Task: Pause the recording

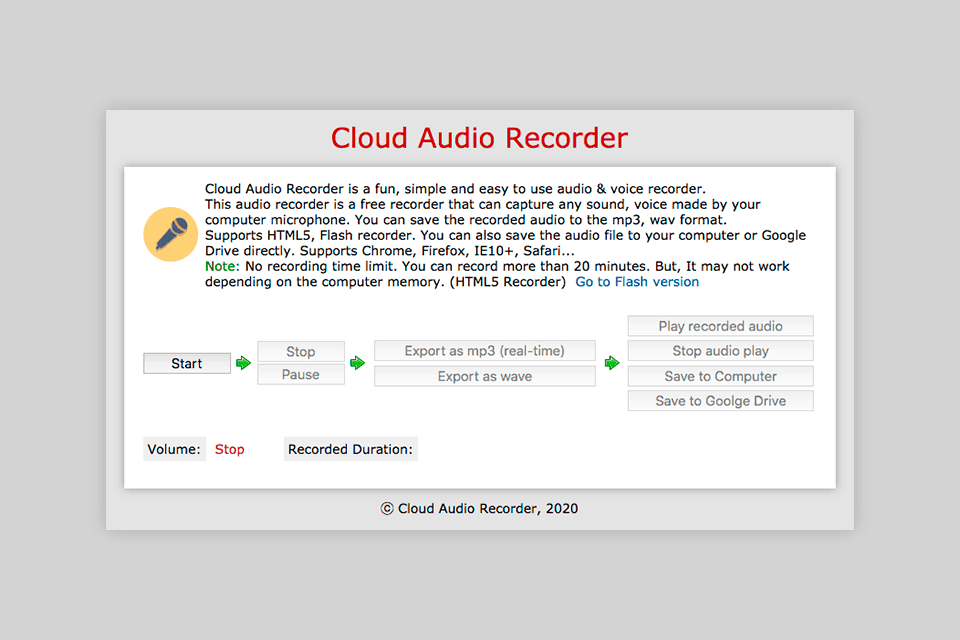Action: click(x=301, y=374)
